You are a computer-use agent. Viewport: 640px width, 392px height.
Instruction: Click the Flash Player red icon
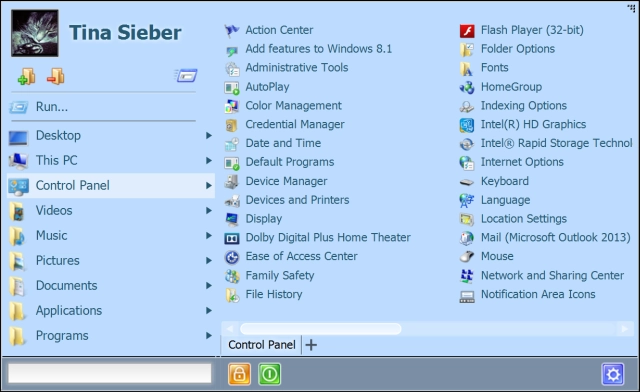coord(467,31)
